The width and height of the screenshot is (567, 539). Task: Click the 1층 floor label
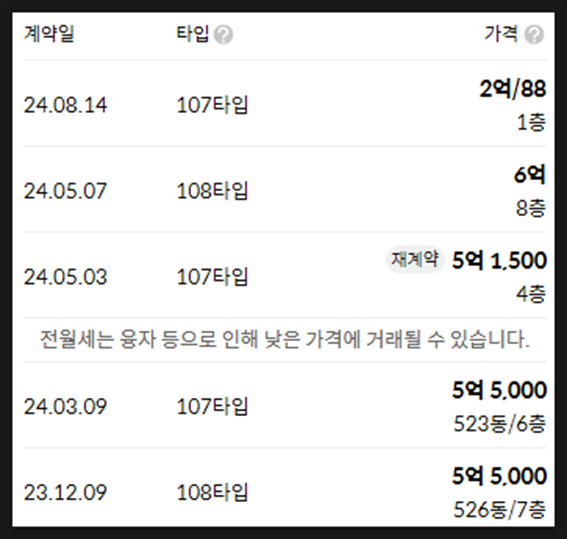pos(531,123)
